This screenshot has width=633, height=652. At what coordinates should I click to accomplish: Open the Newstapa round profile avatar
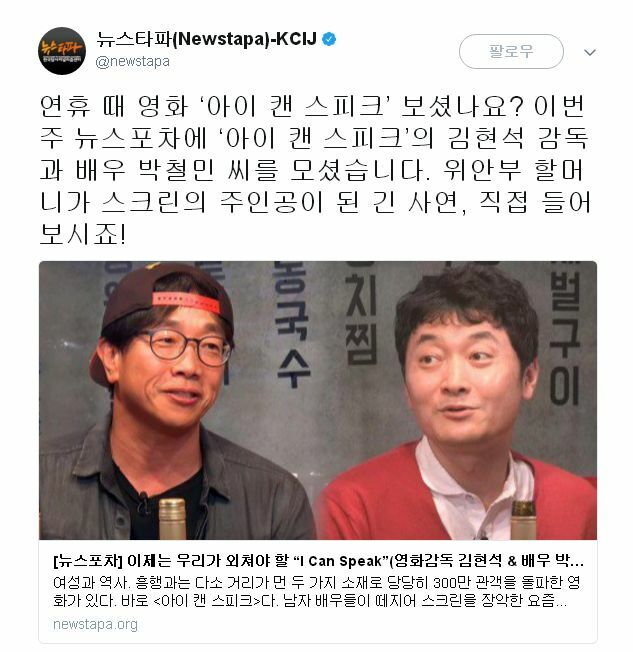pyautogui.click(x=62, y=51)
